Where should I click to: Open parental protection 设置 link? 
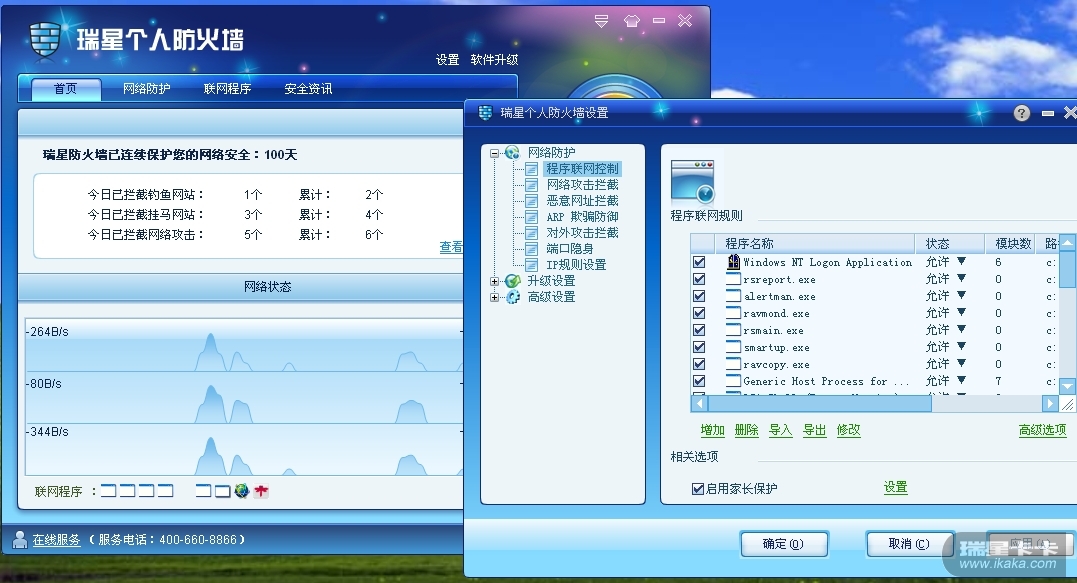click(896, 488)
